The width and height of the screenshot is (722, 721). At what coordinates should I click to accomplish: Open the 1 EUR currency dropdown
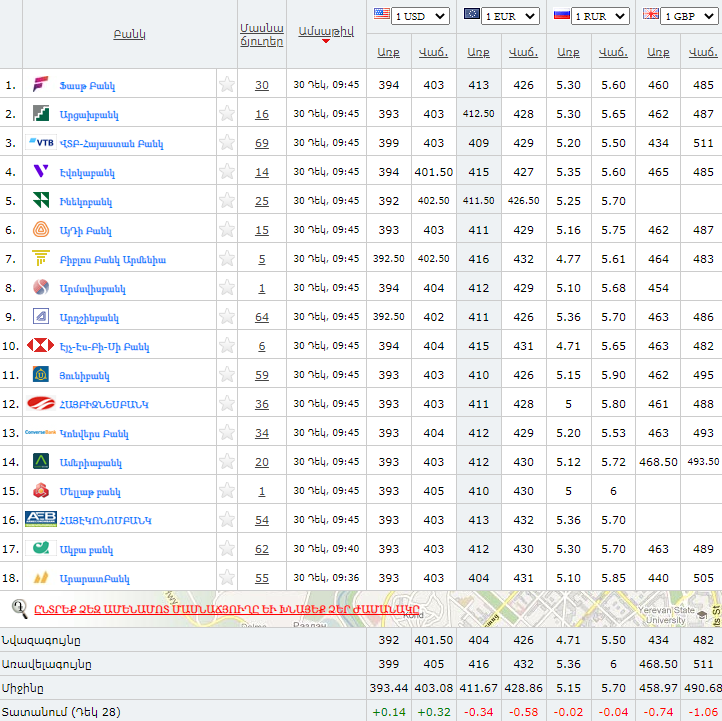510,16
